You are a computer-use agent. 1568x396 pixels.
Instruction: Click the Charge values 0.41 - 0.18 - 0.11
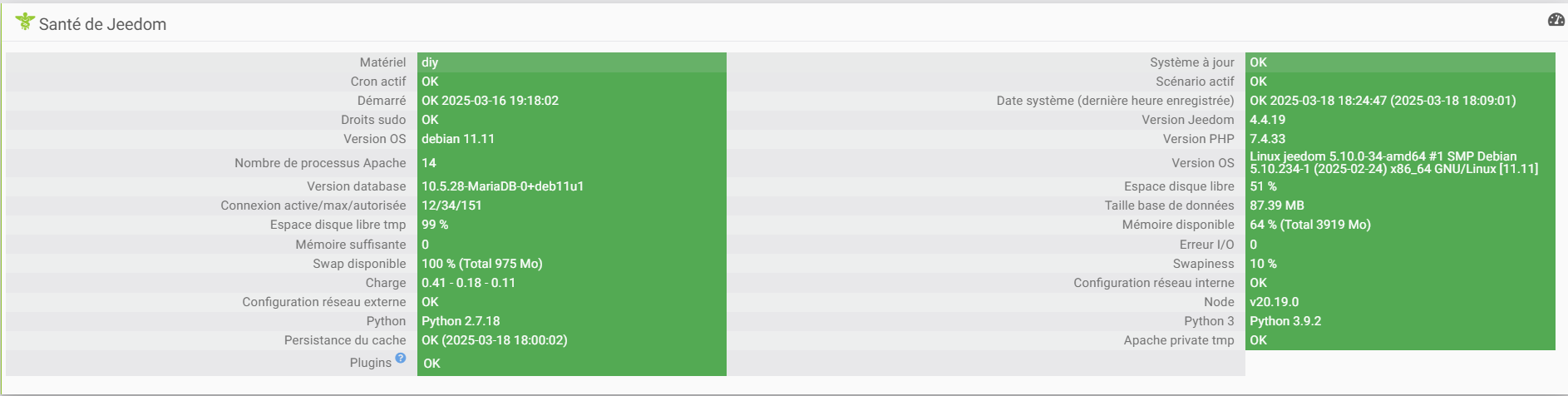468,283
